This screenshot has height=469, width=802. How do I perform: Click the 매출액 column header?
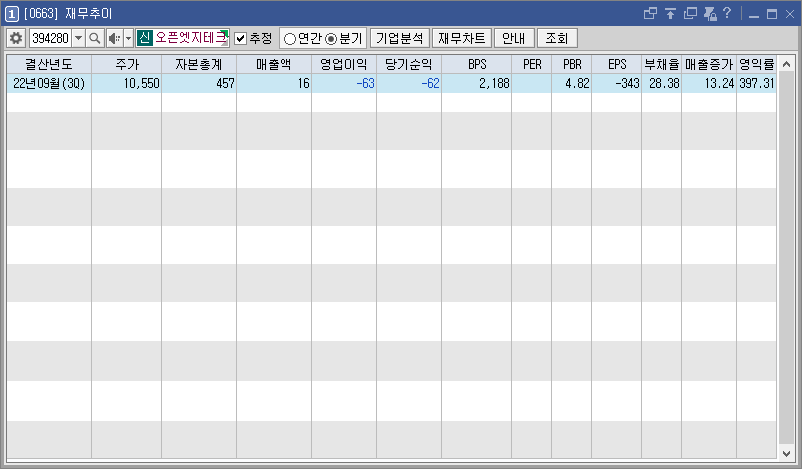pos(274,64)
